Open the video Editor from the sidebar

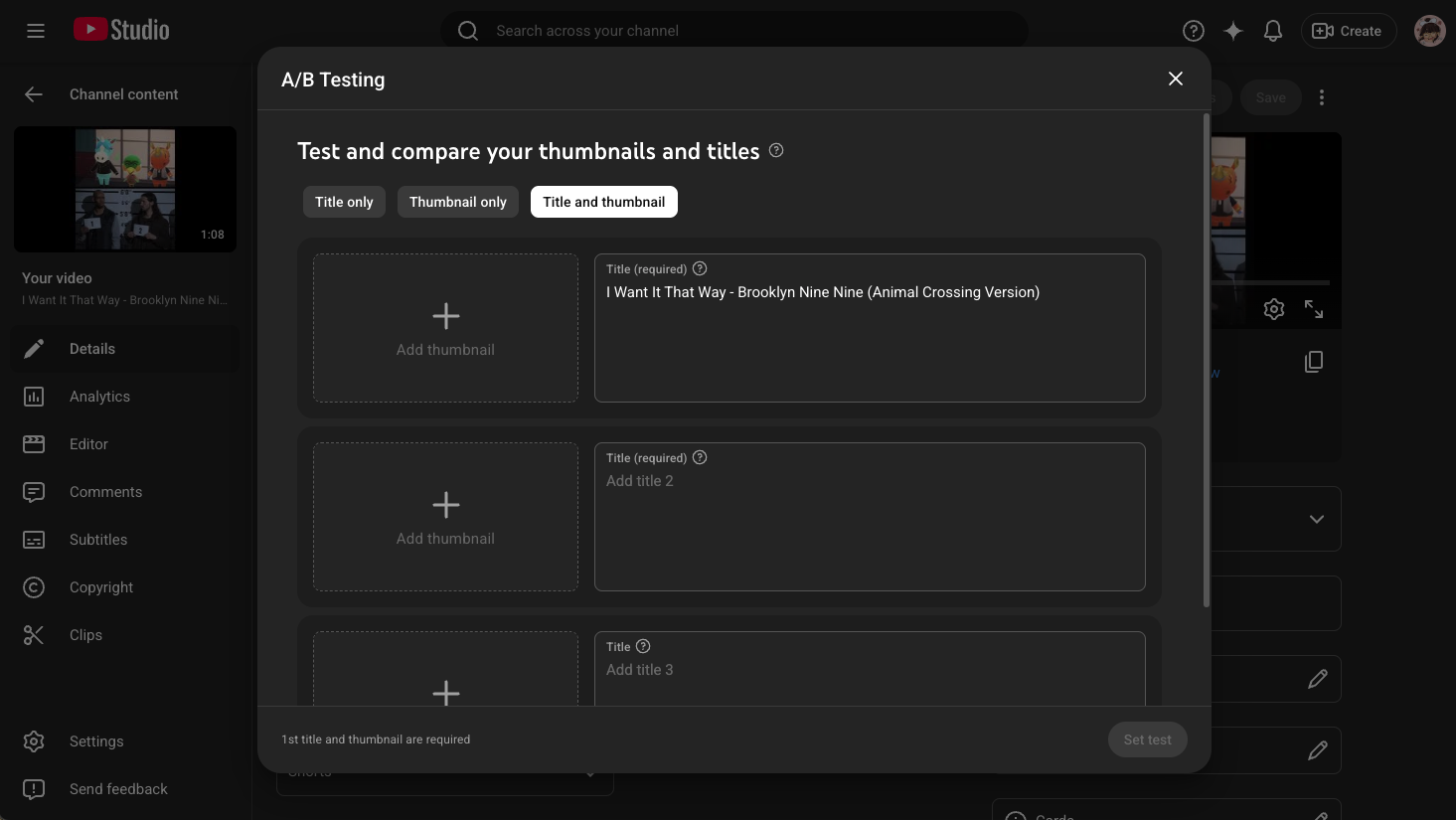tap(88, 443)
